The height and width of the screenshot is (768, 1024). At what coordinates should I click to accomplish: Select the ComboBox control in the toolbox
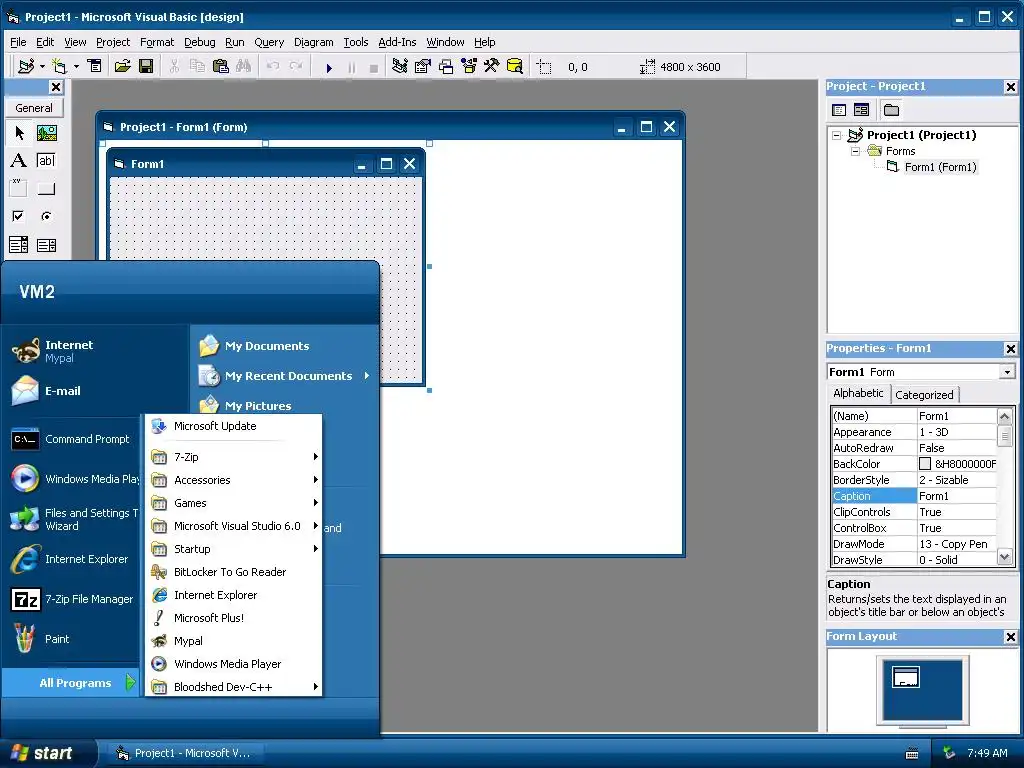coord(19,245)
